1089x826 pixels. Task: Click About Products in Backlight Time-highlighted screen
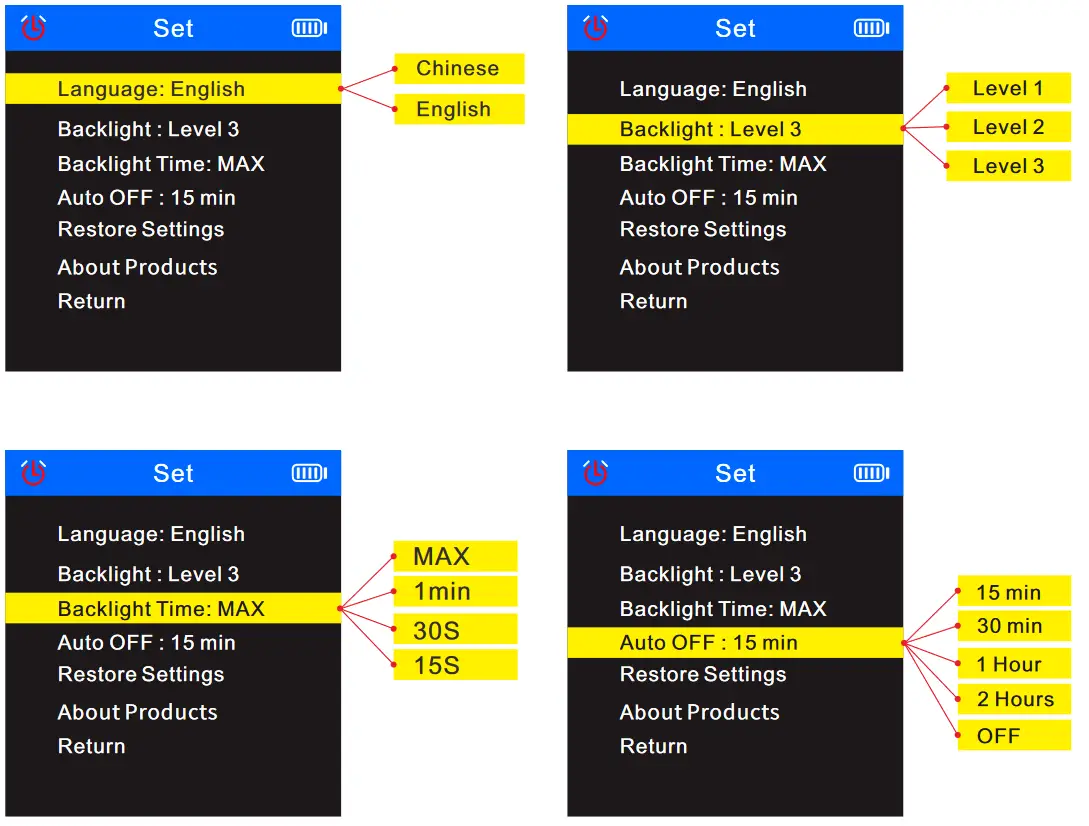coord(138,712)
